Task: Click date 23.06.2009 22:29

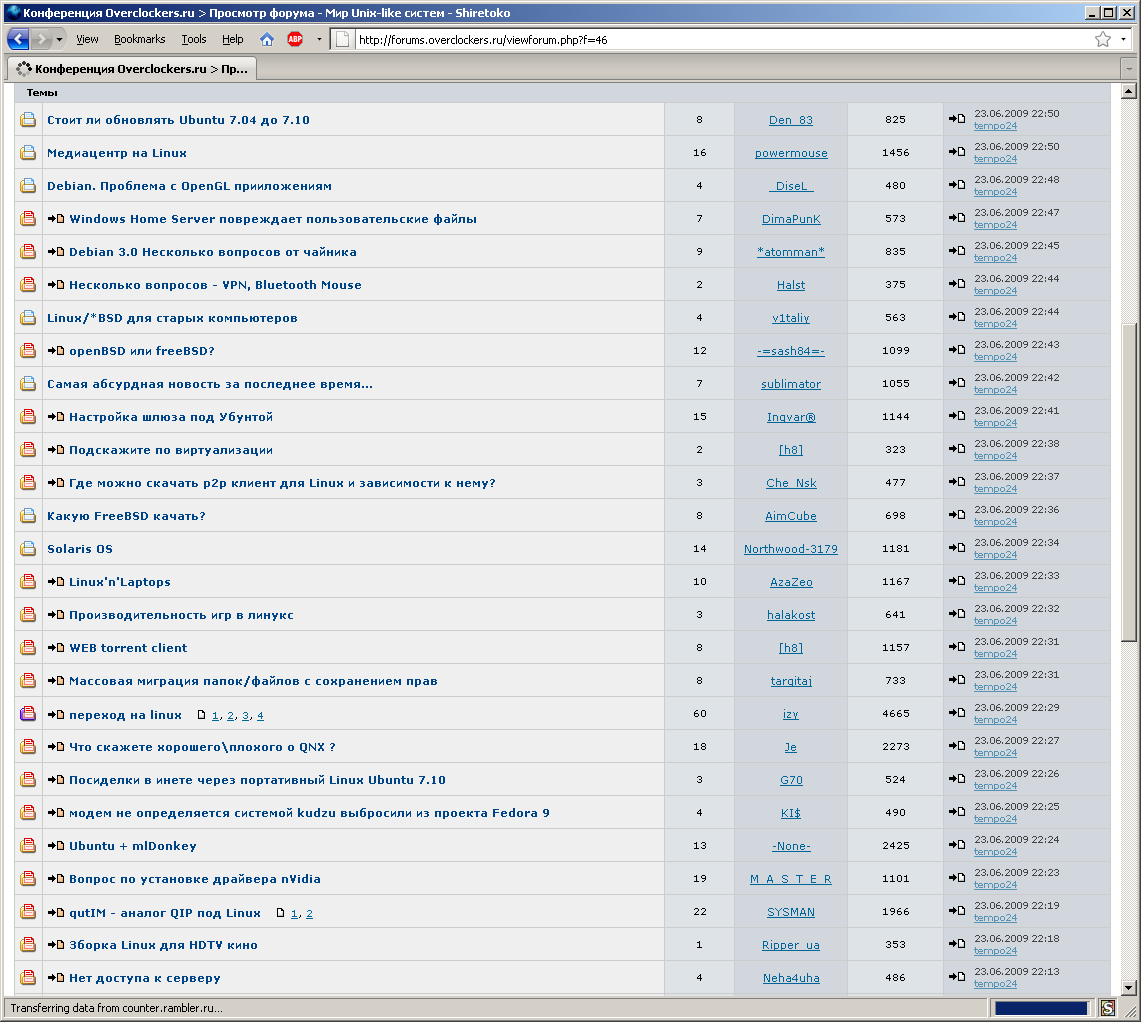Action: [1017, 708]
